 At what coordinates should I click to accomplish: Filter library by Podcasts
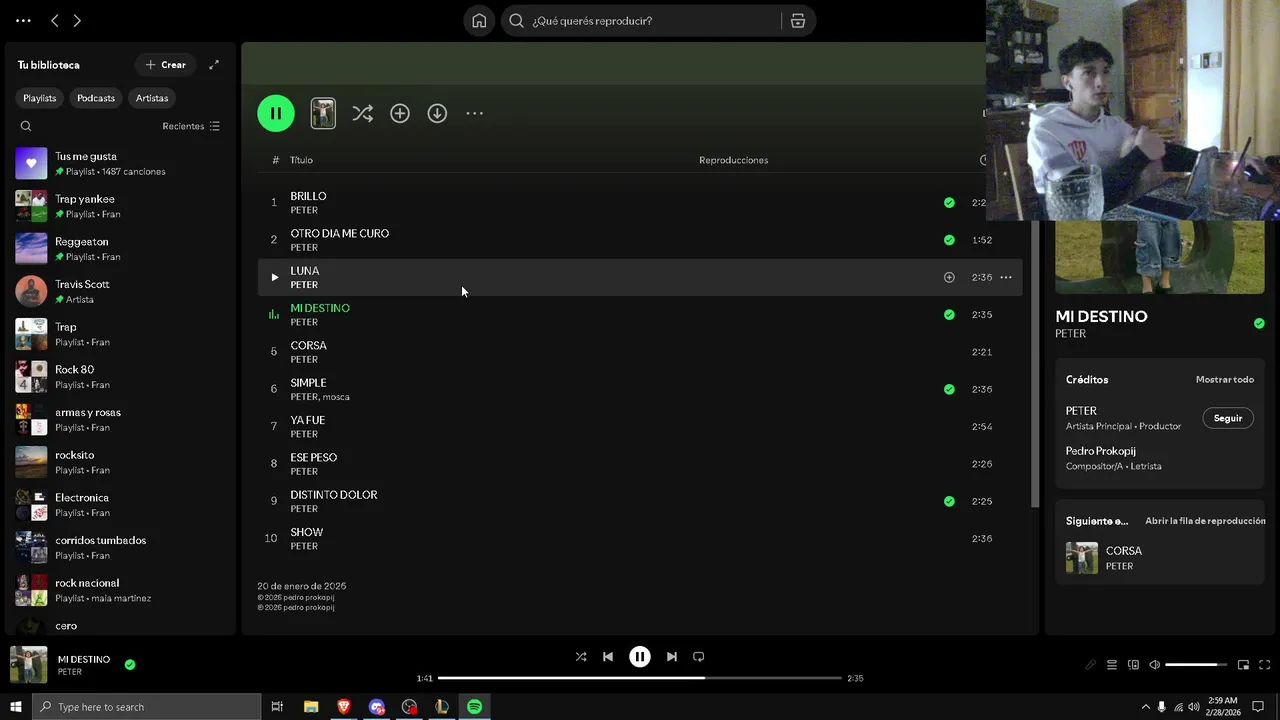tap(96, 98)
